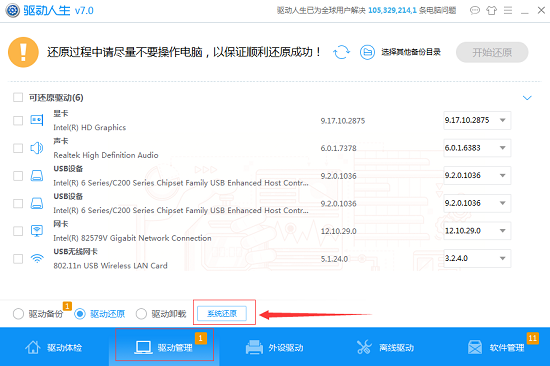Check the Intel(R) HD Graphics checkbox
The width and height of the screenshot is (550, 366).
tap(18, 120)
